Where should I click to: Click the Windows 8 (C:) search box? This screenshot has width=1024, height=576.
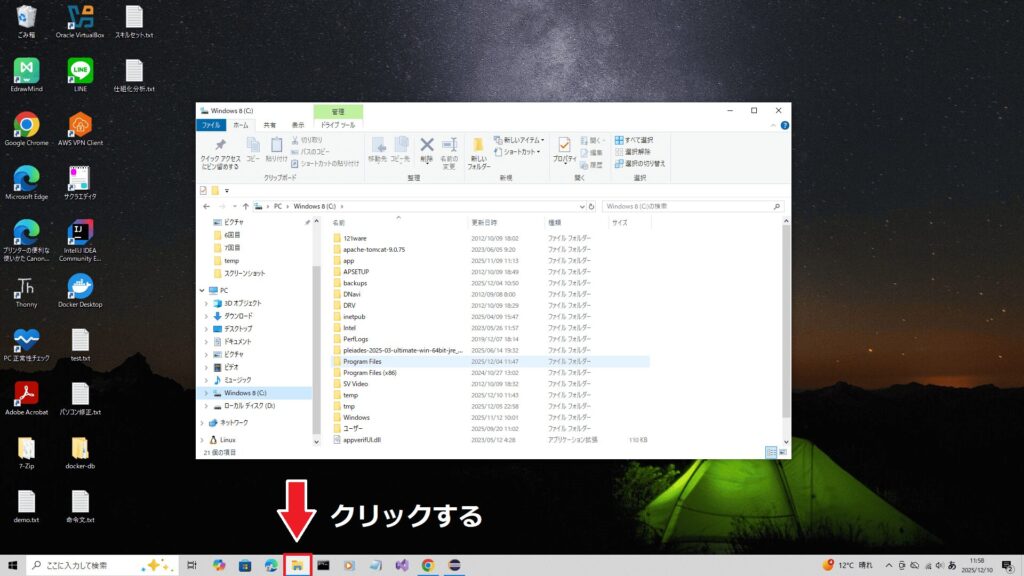tap(690, 206)
